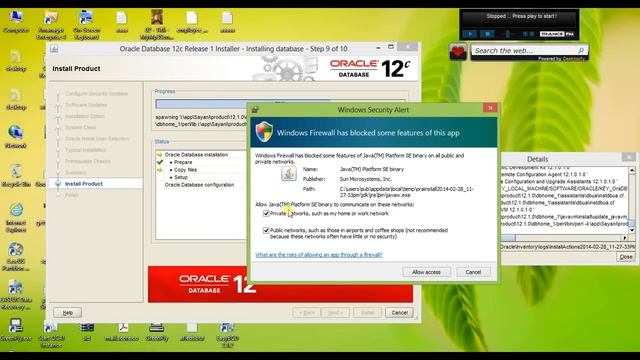Select Prerequisite Checks step in sidebar

click(87, 161)
